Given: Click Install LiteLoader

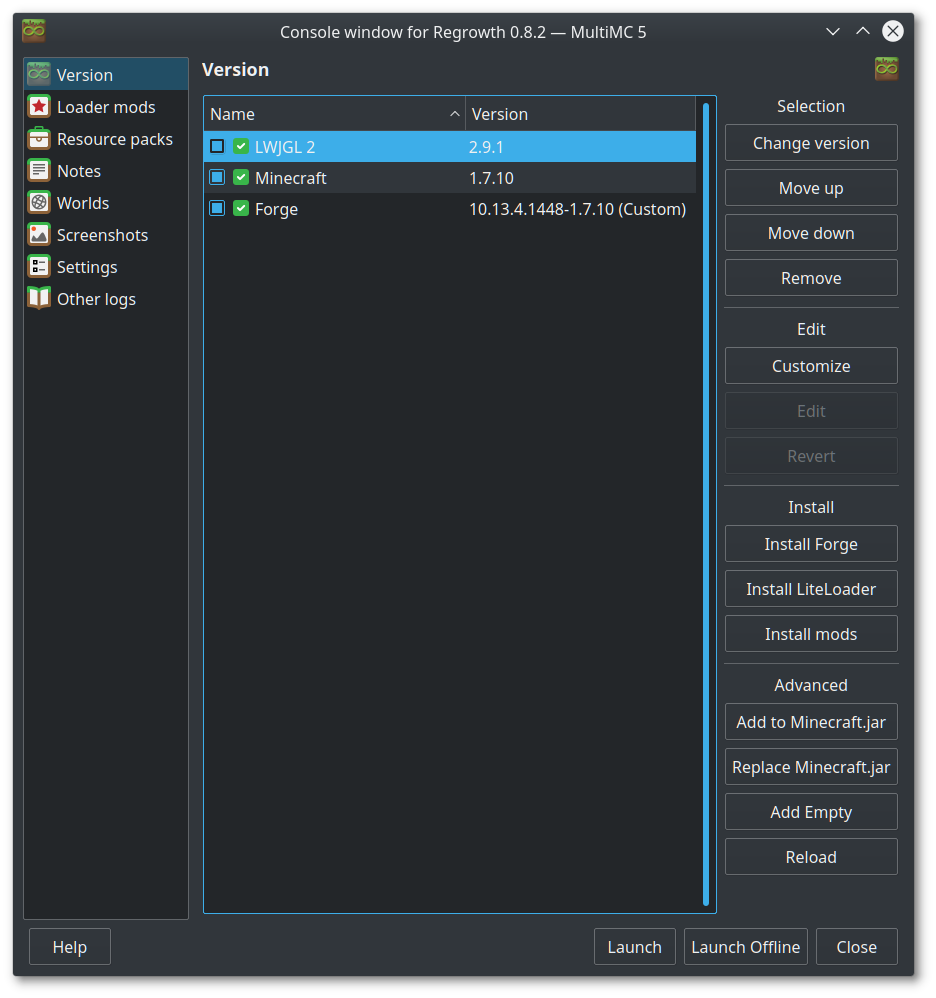Looking at the screenshot, I should click(x=810, y=588).
